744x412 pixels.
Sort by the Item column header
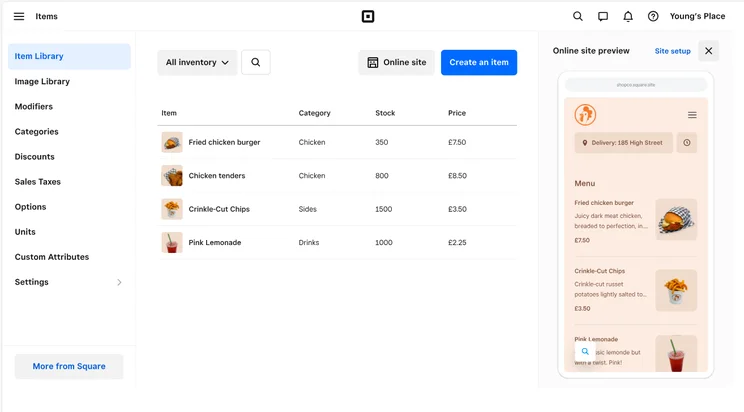pyautogui.click(x=169, y=113)
